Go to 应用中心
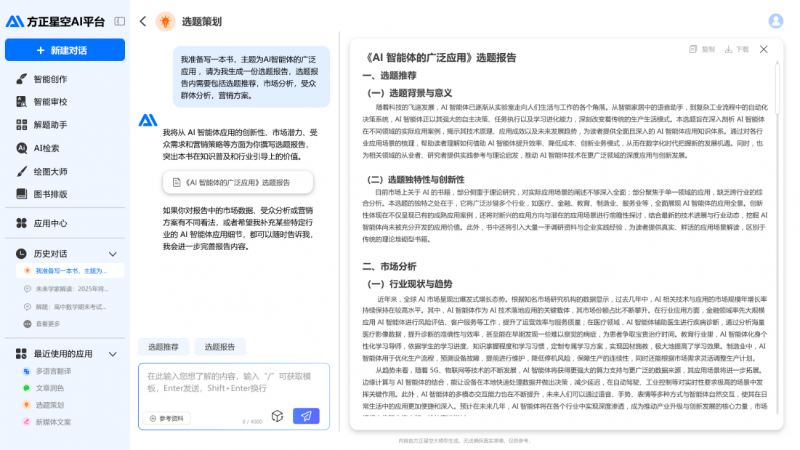Viewport: 800px width, 450px height. pyautogui.click(x=50, y=223)
